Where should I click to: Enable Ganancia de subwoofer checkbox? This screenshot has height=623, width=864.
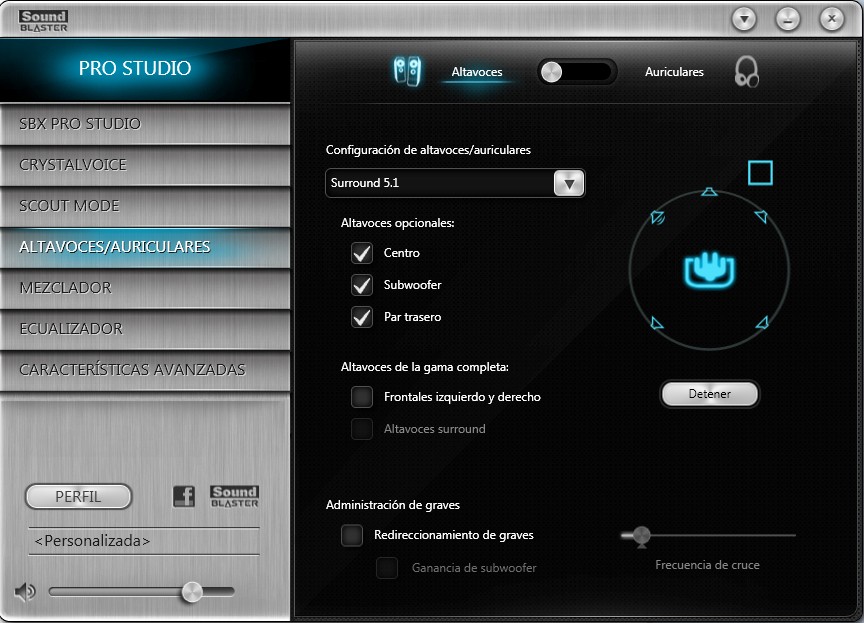point(387,567)
